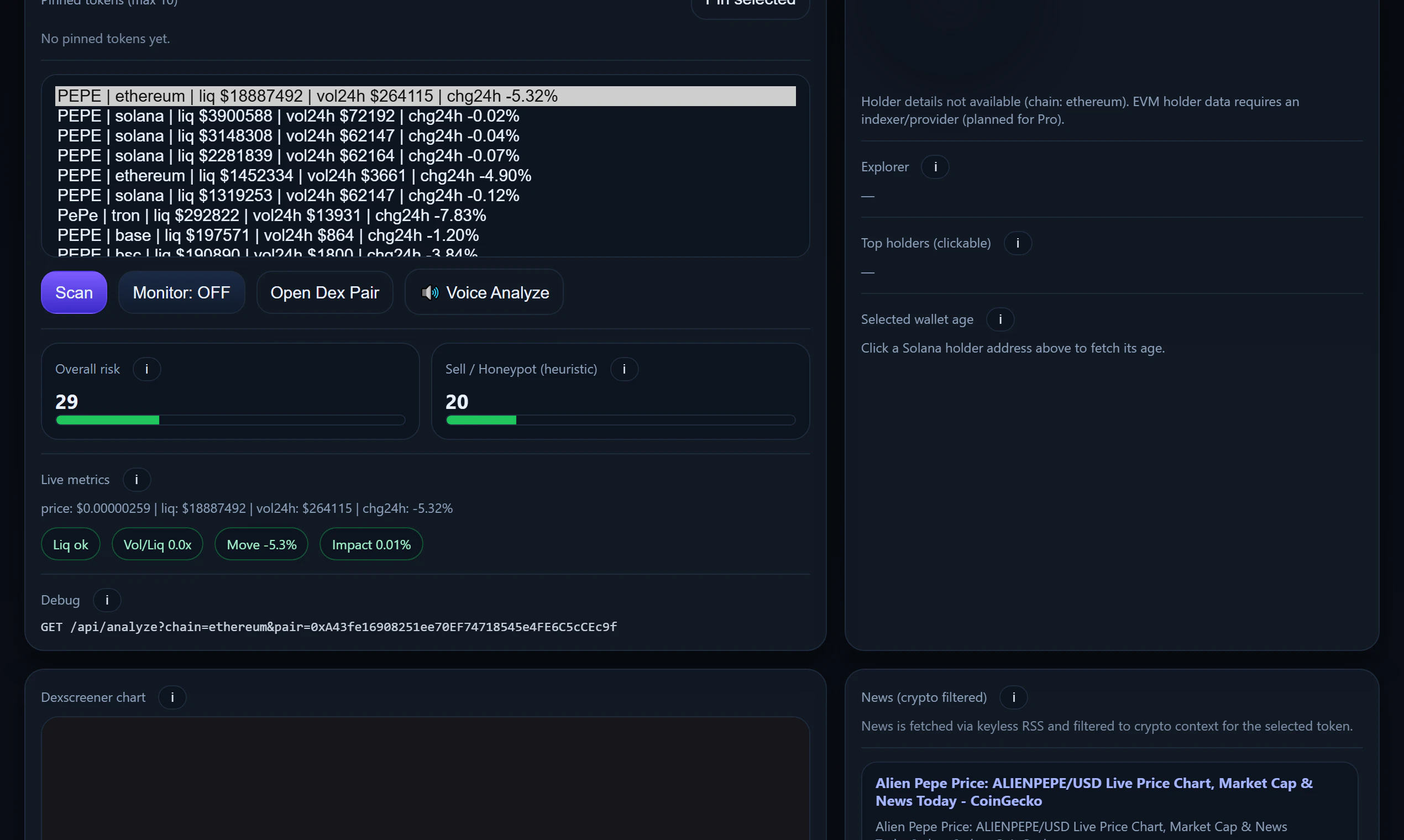Open the Alien Pepe Price CoinGecko news link
The height and width of the screenshot is (840, 1404).
tap(1094, 792)
